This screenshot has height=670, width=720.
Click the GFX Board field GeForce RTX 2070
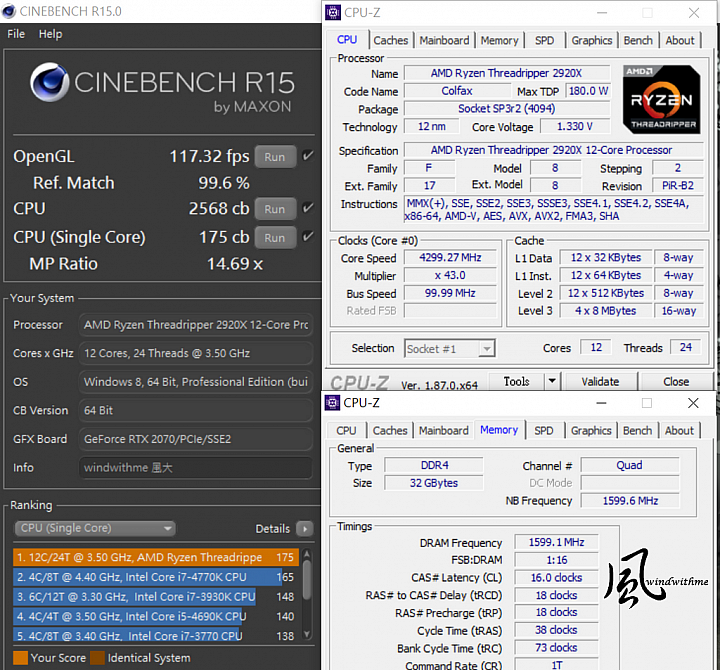tap(196, 439)
